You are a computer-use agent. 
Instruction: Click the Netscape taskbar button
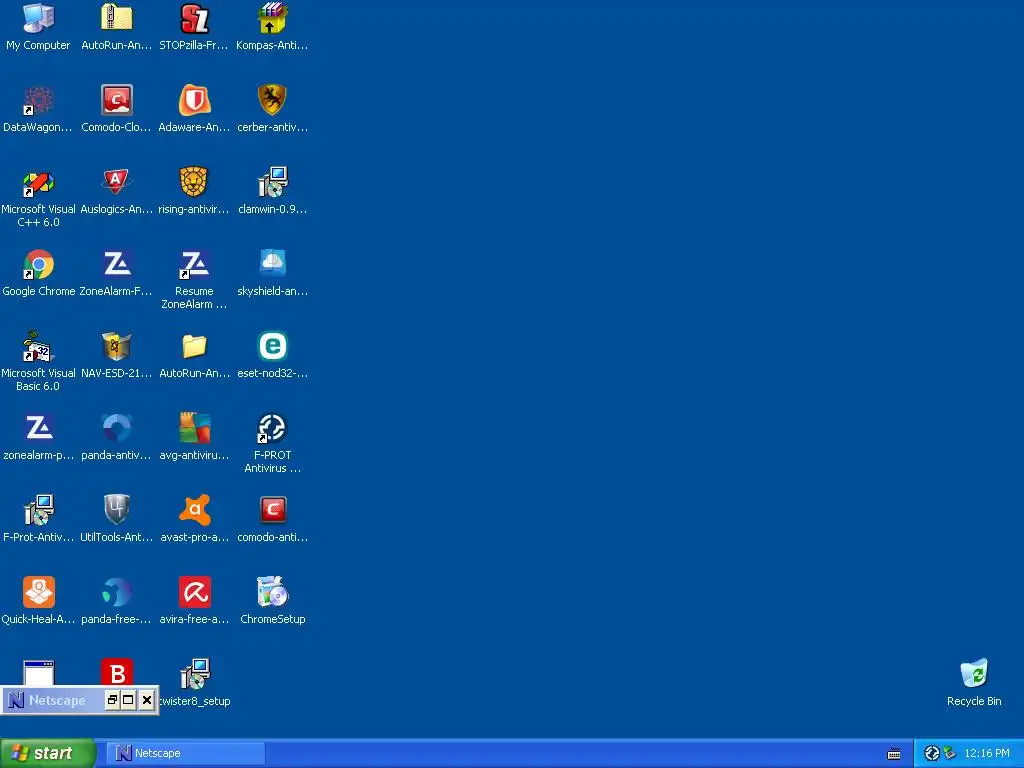[x=187, y=754]
